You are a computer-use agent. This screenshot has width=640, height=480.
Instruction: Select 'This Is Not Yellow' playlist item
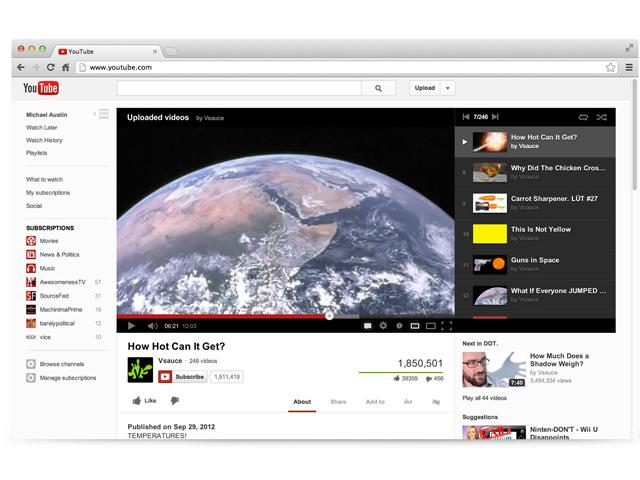coord(535,233)
